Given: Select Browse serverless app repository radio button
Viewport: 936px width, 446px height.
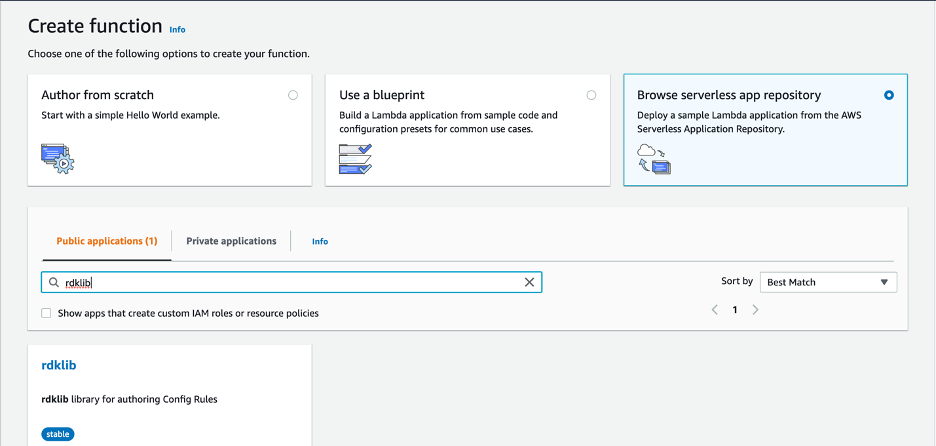Looking at the screenshot, I should coord(889,95).
